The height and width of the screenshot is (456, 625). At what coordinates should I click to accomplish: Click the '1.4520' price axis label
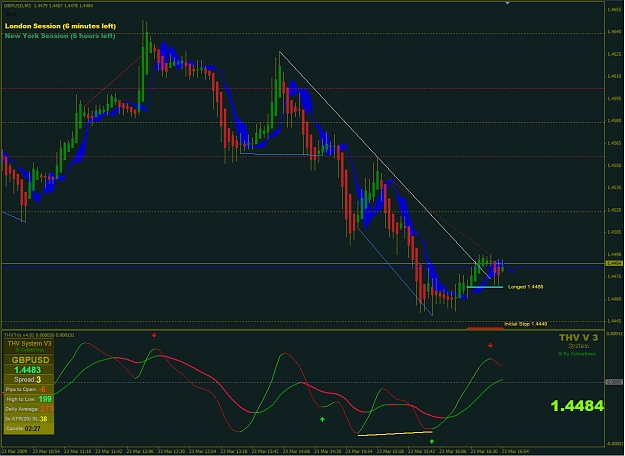614,210
